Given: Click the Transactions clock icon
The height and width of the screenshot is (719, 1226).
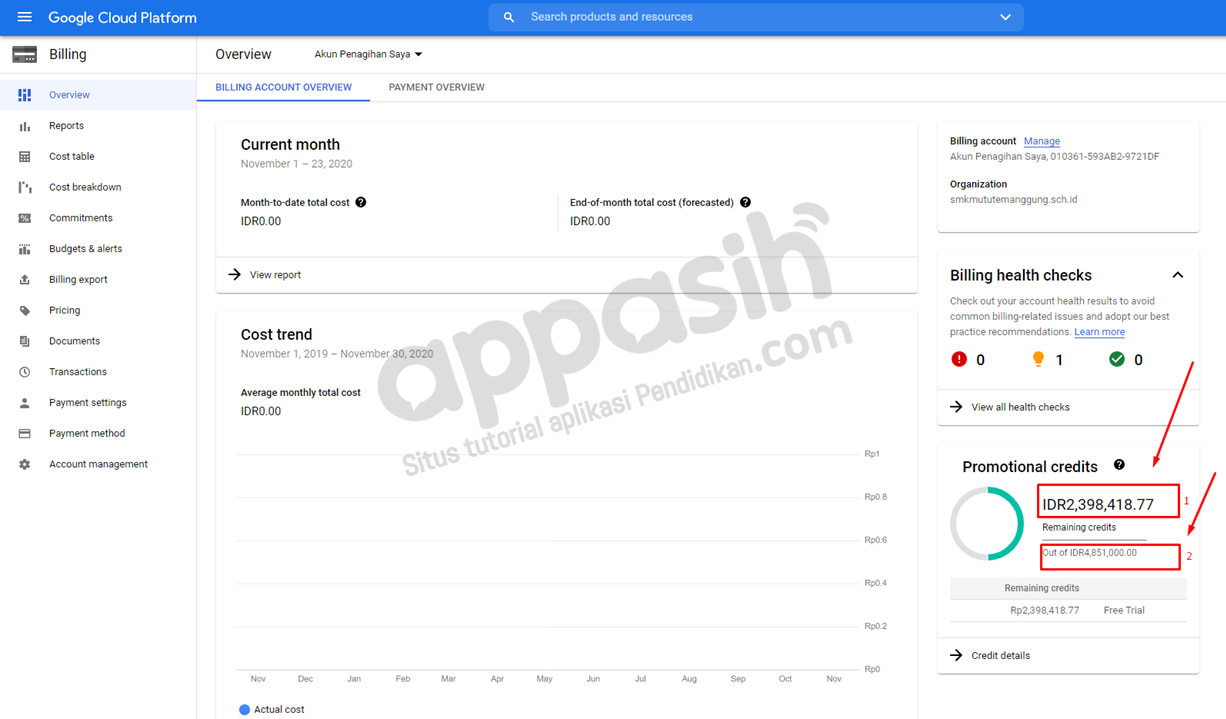Looking at the screenshot, I should point(25,372).
